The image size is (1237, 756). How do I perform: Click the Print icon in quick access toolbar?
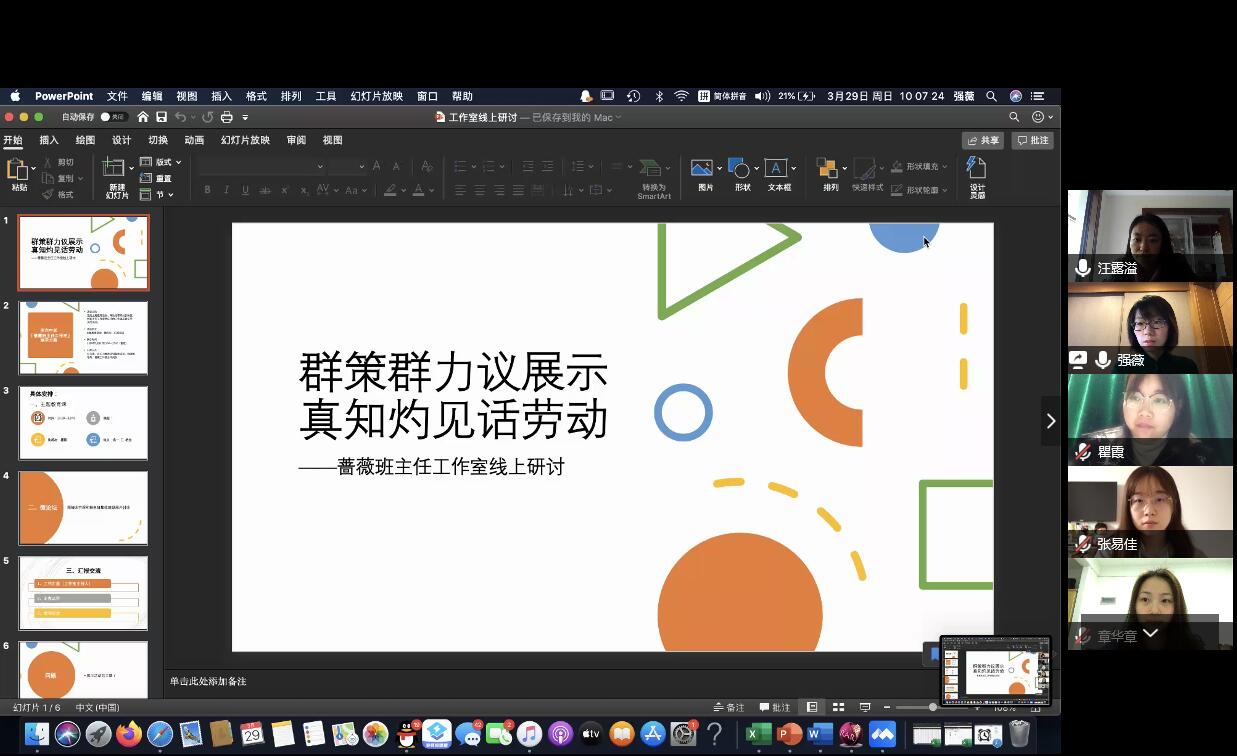tap(227, 117)
